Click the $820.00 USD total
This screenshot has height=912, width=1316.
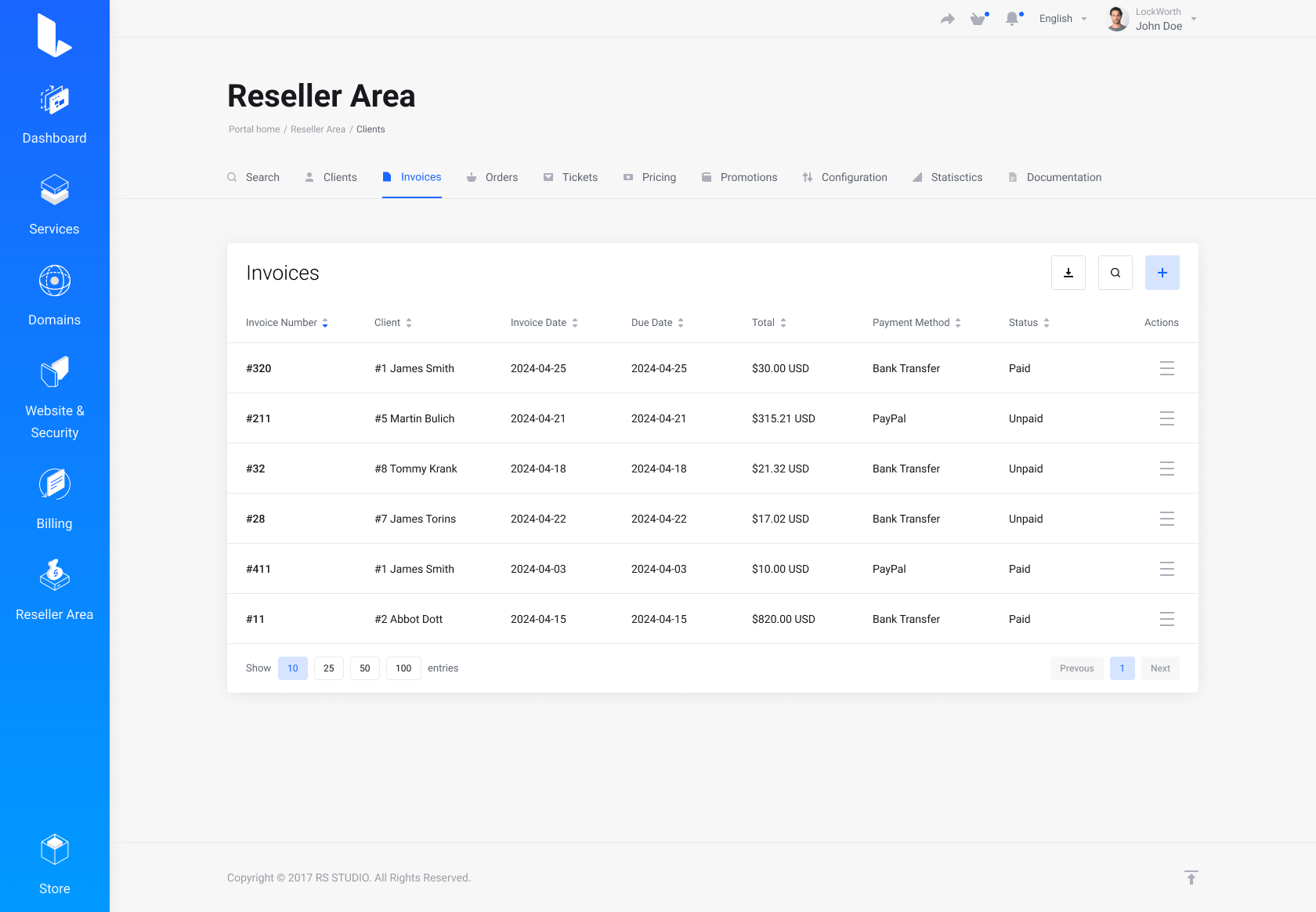pos(783,619)
